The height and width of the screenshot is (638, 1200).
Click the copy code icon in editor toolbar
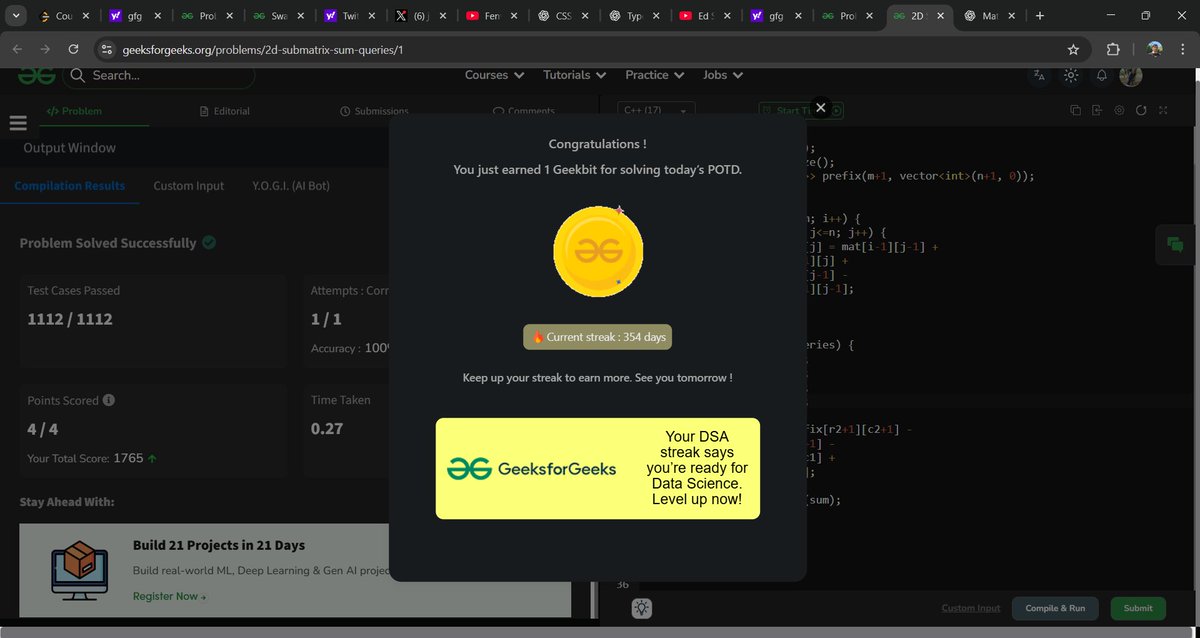(x=1075, y=110)
